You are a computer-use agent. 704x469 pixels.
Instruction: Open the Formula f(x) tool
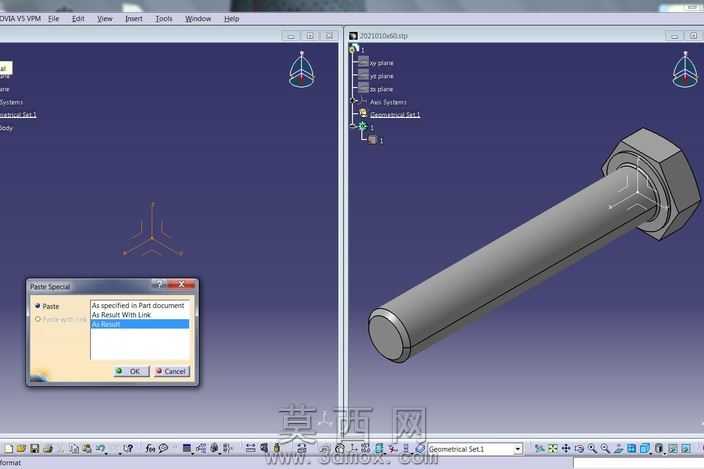click(150, 448)
